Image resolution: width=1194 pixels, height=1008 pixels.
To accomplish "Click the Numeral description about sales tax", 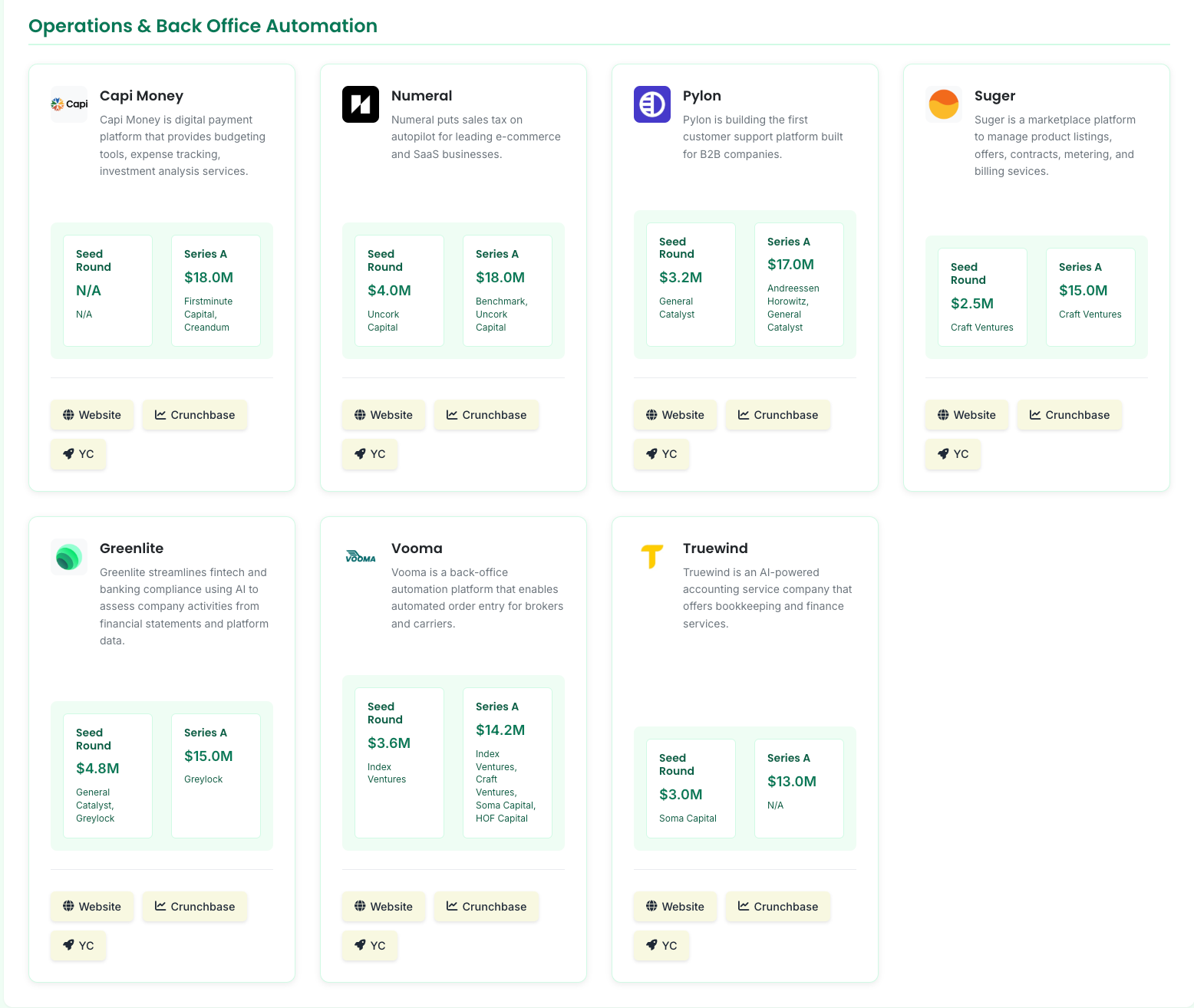I will (x=476, y=137).
